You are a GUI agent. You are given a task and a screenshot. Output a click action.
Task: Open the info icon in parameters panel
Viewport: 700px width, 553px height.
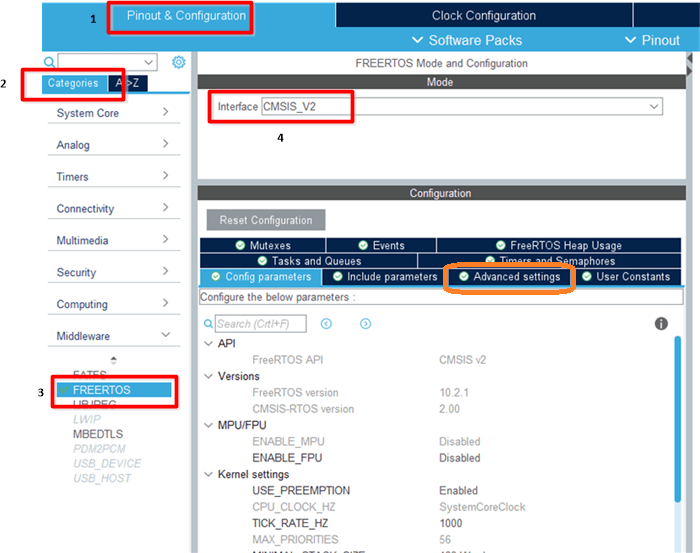[x=661, y=324]
